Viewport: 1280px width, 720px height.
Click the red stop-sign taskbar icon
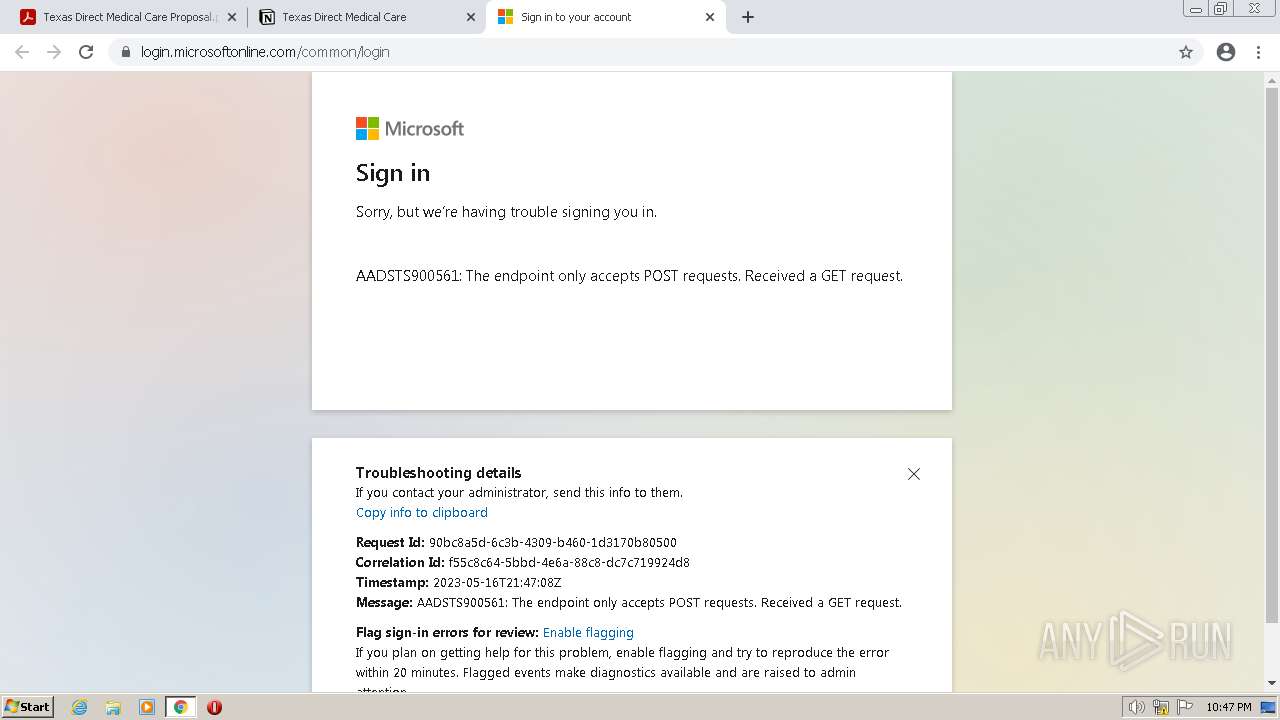(214, 707)
